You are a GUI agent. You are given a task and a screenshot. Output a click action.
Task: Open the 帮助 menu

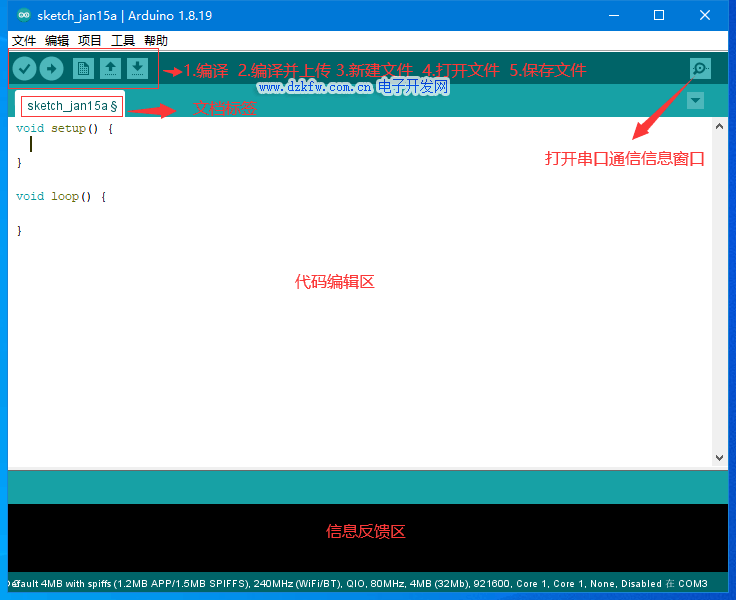[x=156, y=41]
